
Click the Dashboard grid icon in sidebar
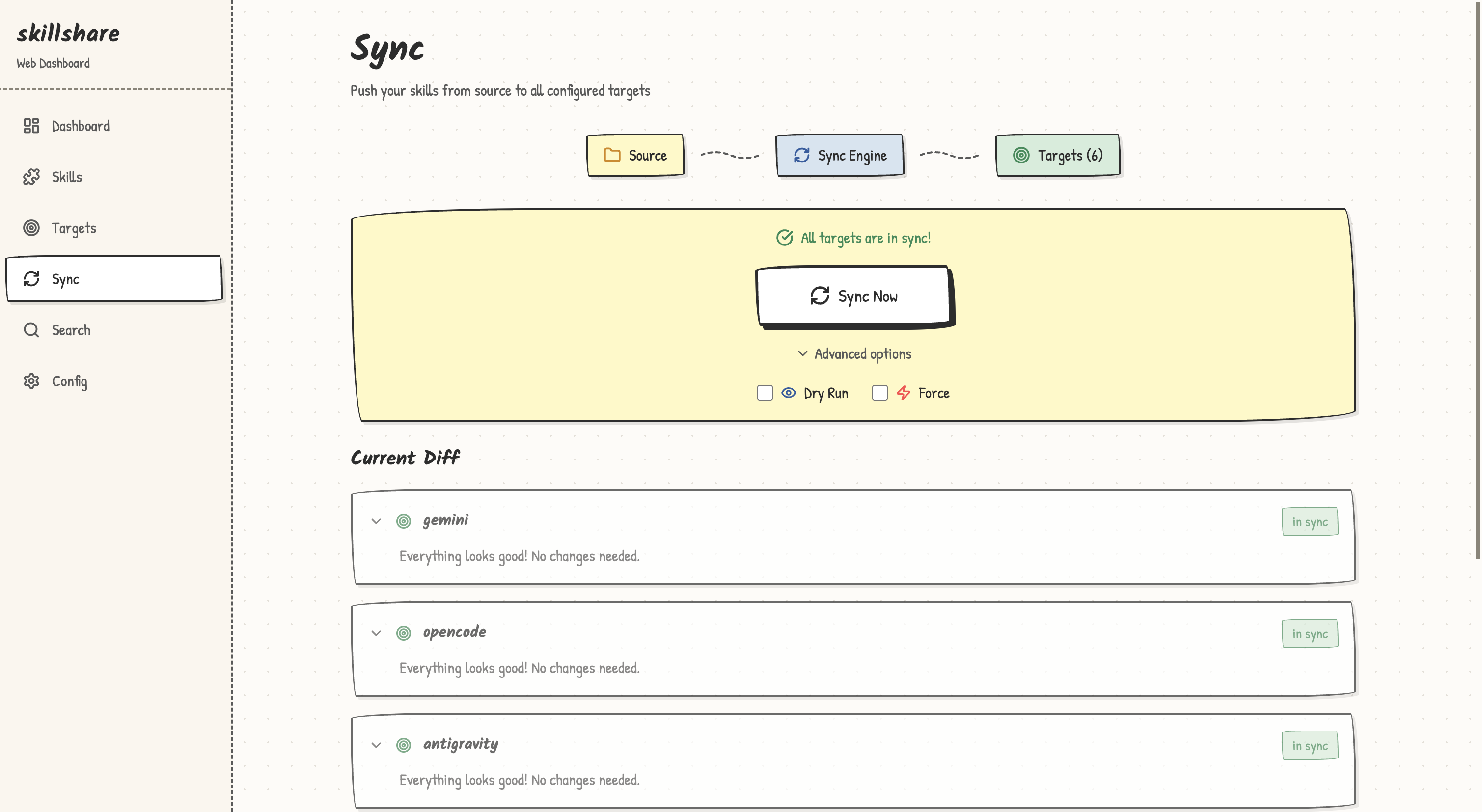31,126
